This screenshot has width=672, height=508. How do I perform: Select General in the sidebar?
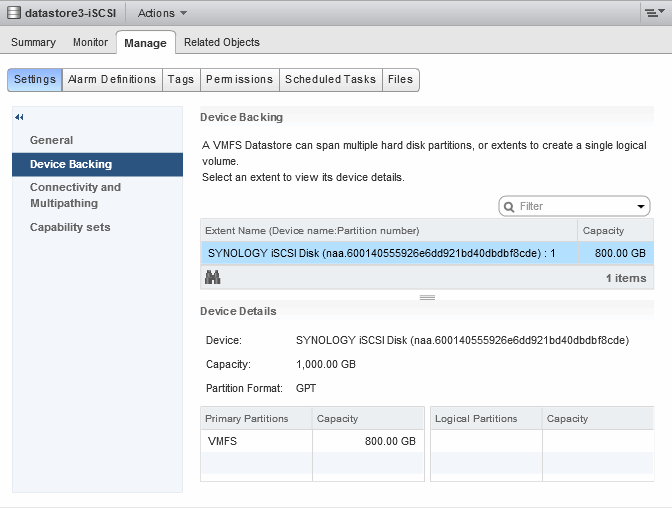[x=51, y=140]
